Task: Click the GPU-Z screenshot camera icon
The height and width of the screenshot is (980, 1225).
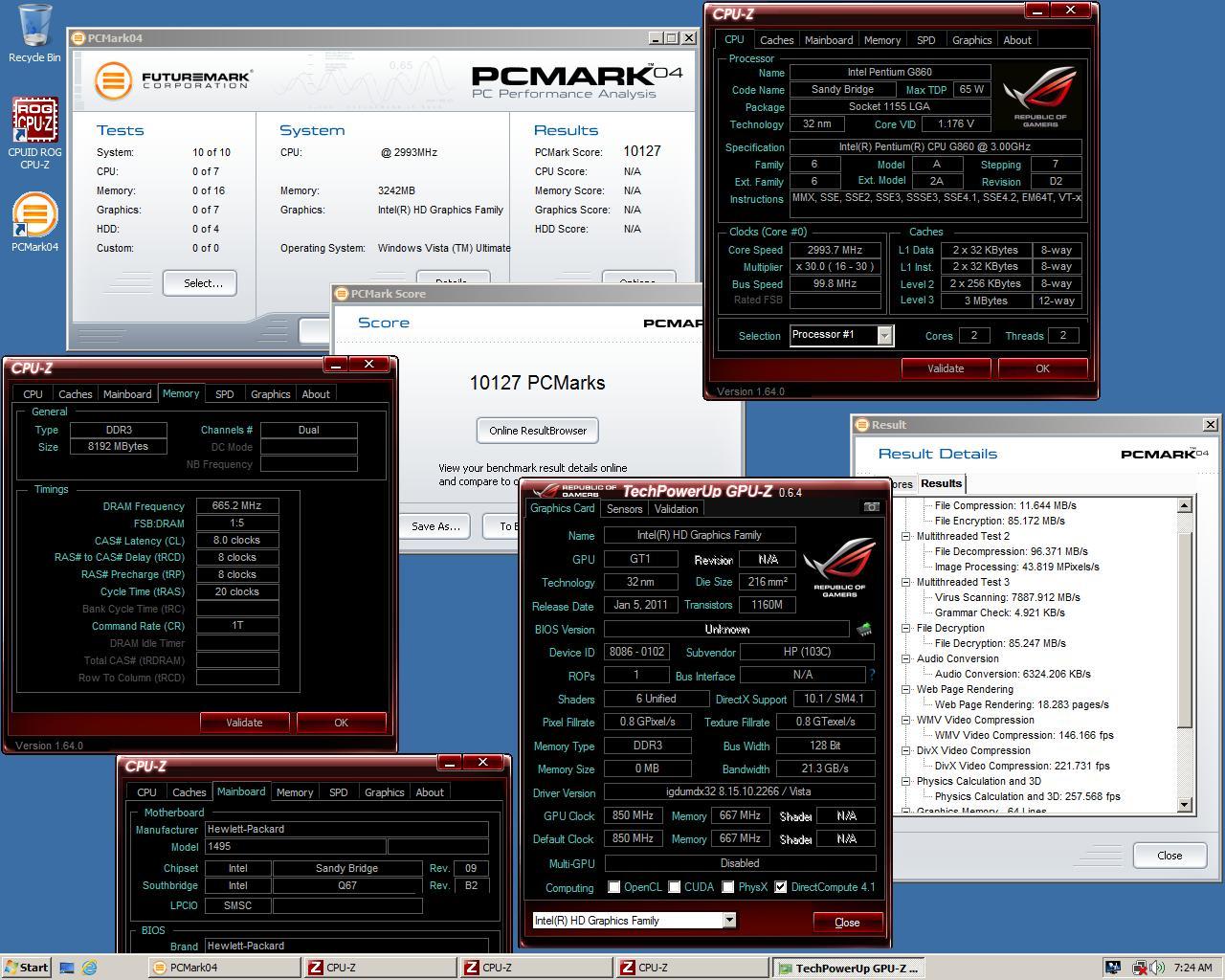Action: (871, 507)
